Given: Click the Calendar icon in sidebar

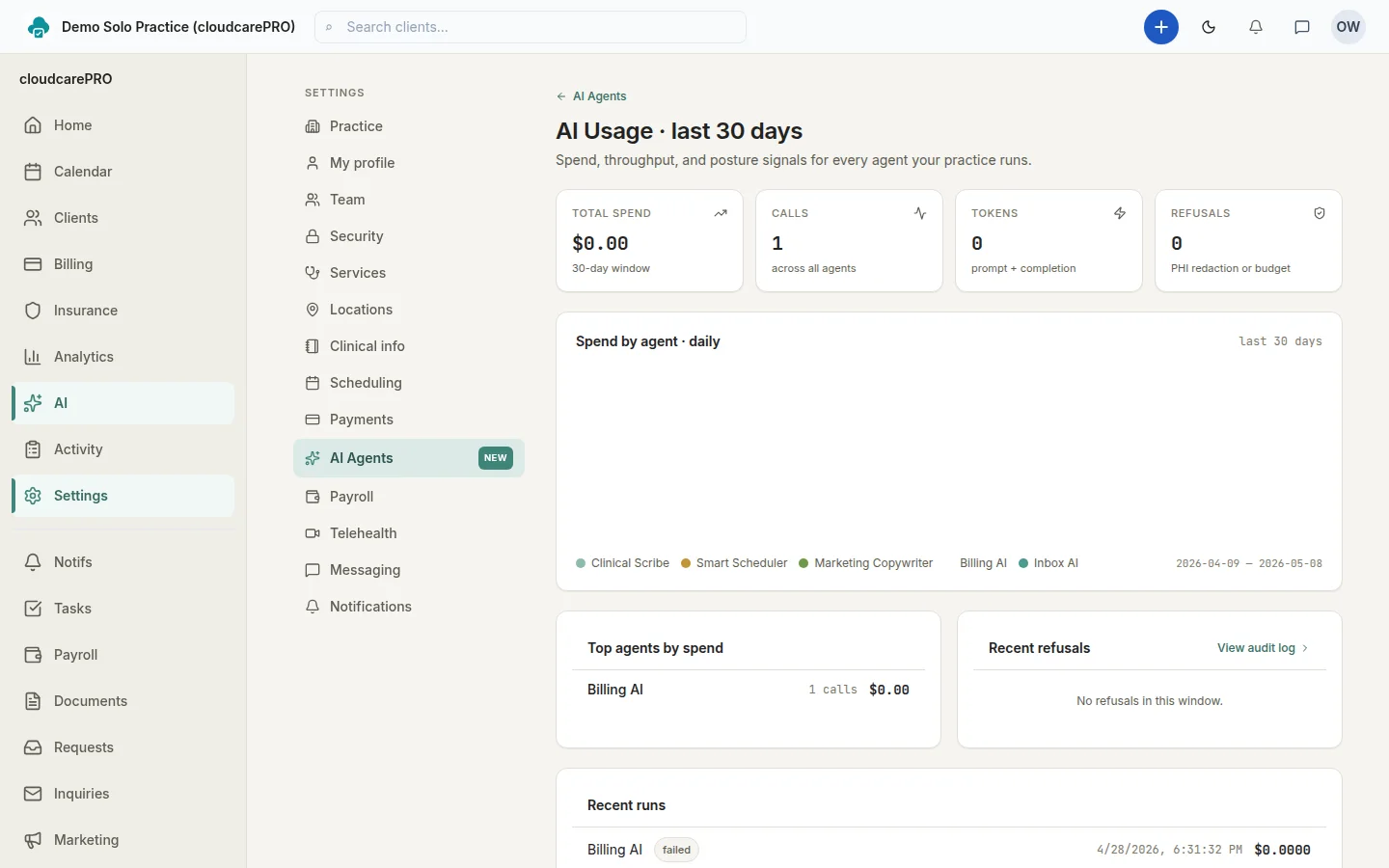Looking at the screenshot, I should click(x=33, y=172).
